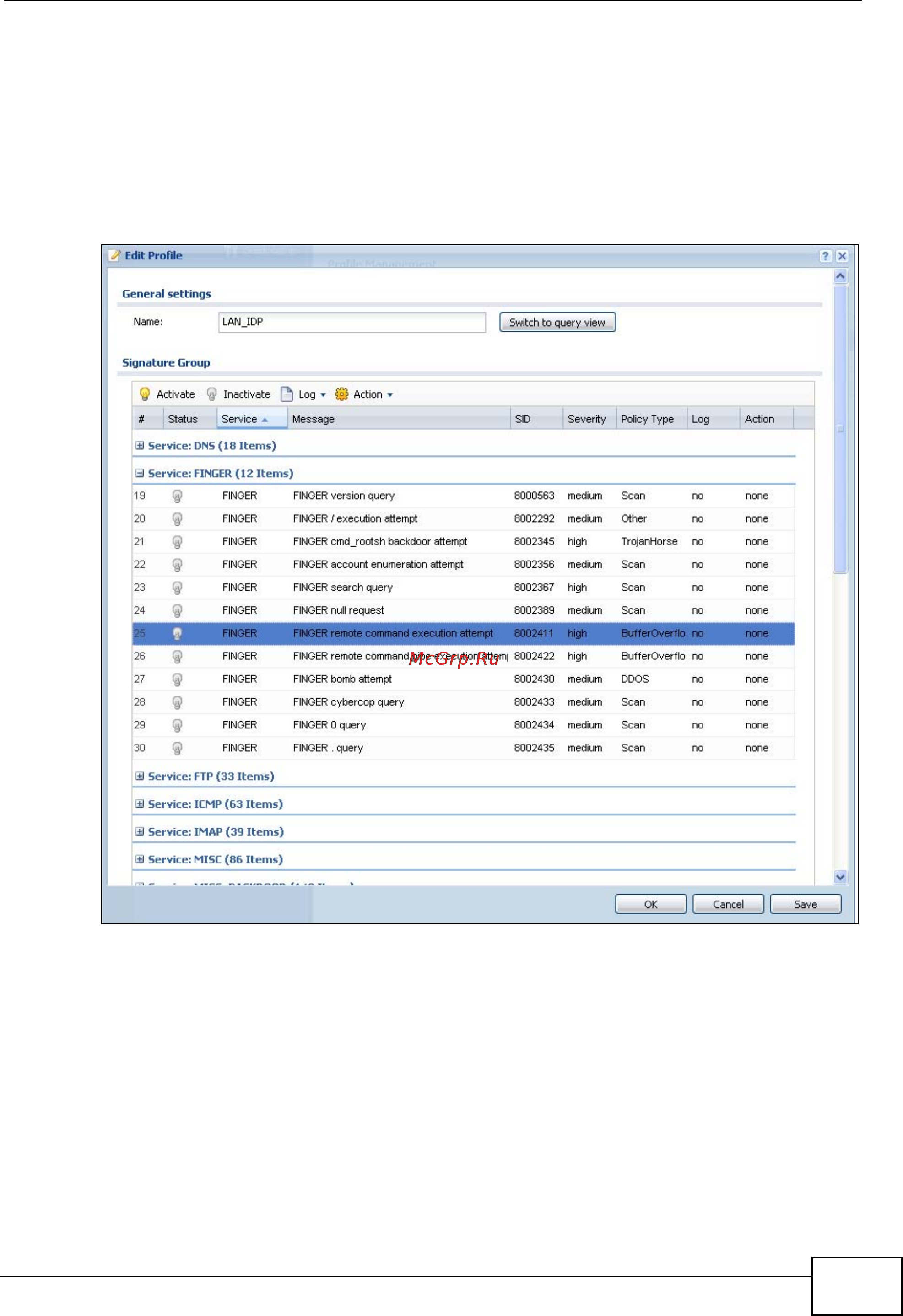903x1316 pixels.
Task: Open the Action dropdown arrow
Action: 390,395
